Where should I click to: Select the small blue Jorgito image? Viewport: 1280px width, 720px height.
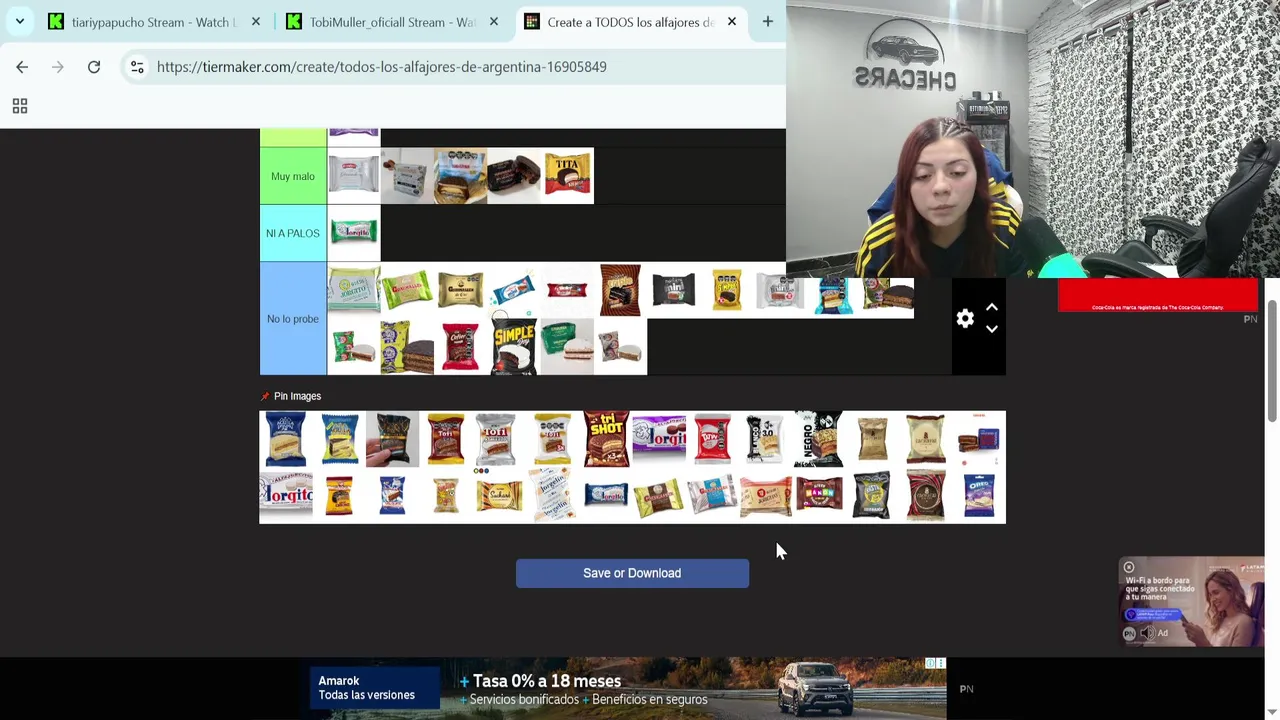pos(606,495)
